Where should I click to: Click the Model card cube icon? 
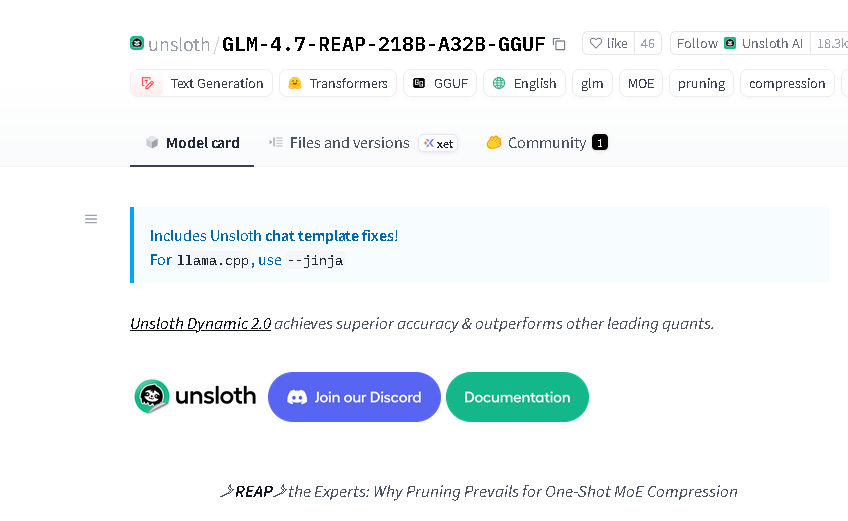pyautogui.click(x=152, y=142)
